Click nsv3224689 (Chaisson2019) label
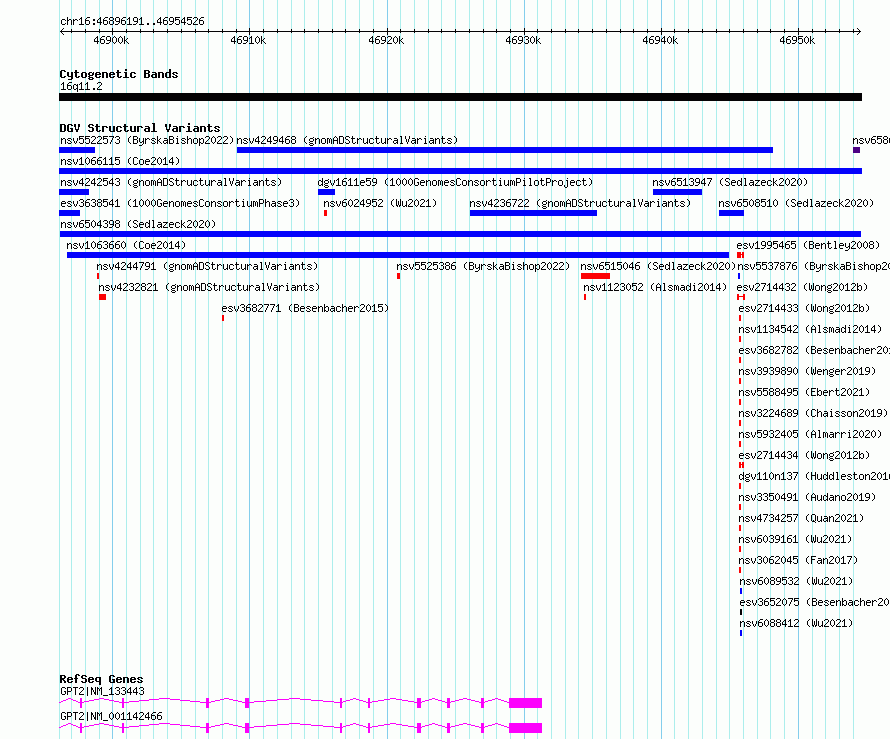 813,413
